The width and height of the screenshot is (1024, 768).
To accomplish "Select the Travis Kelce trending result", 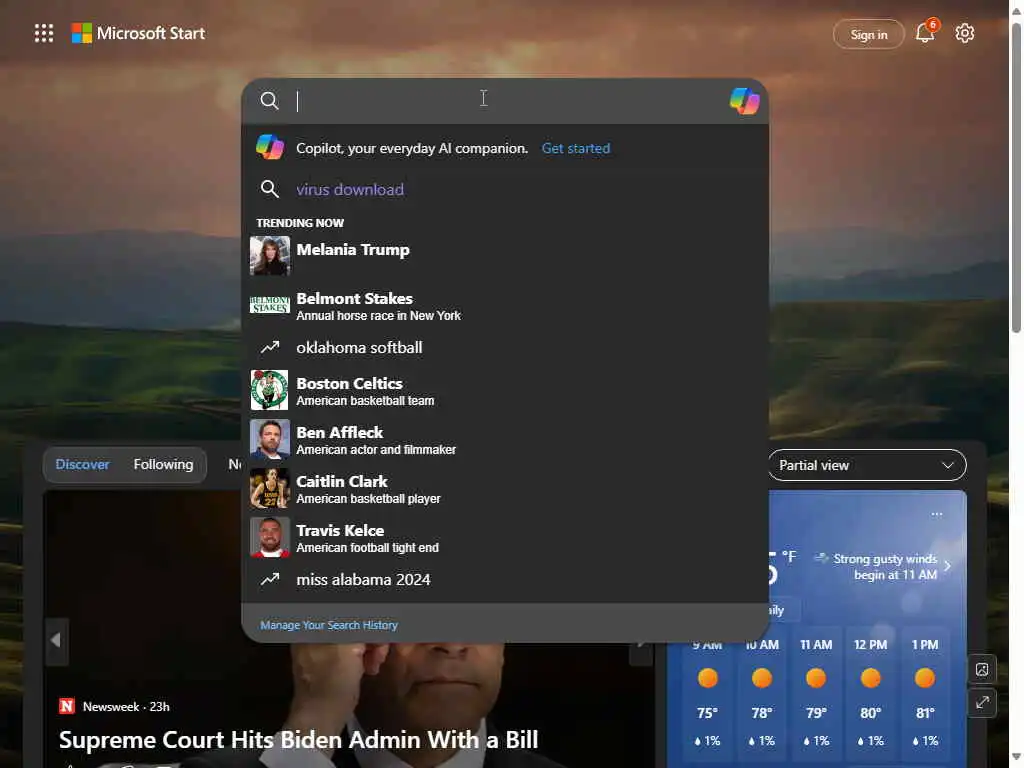I will tap(505, 537).
